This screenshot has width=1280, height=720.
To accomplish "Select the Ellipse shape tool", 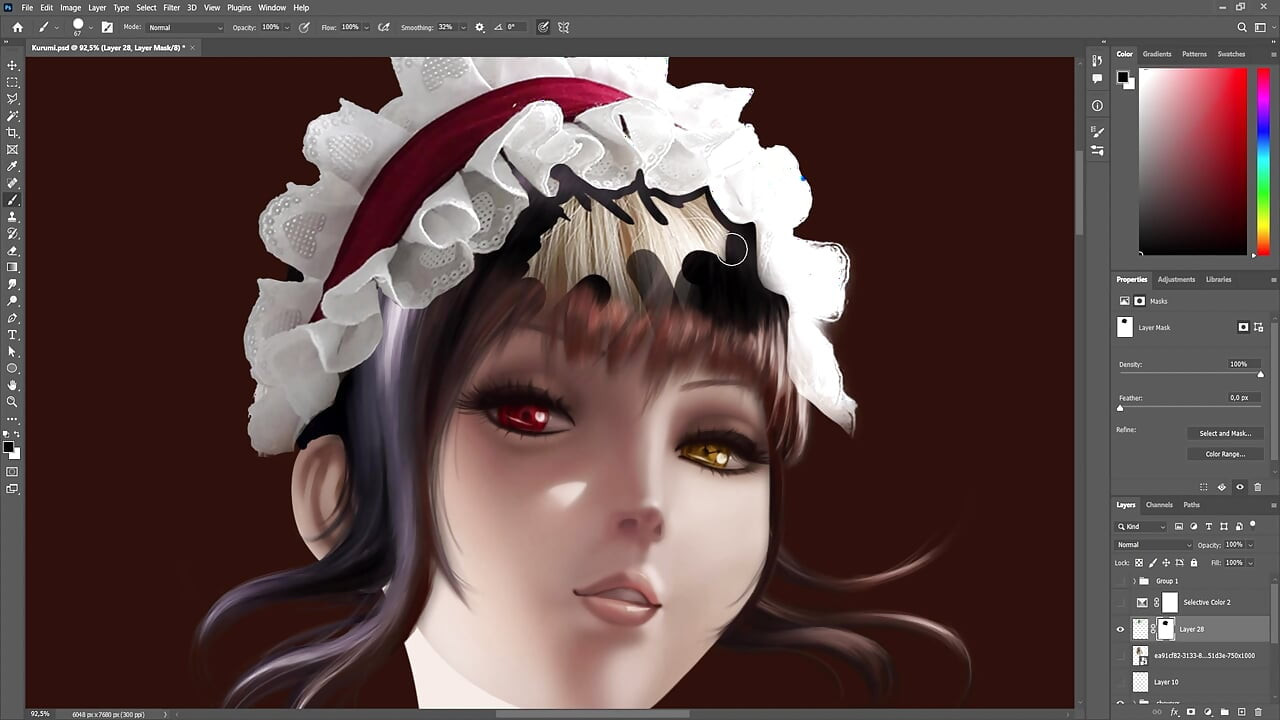I will pos(13,369).
